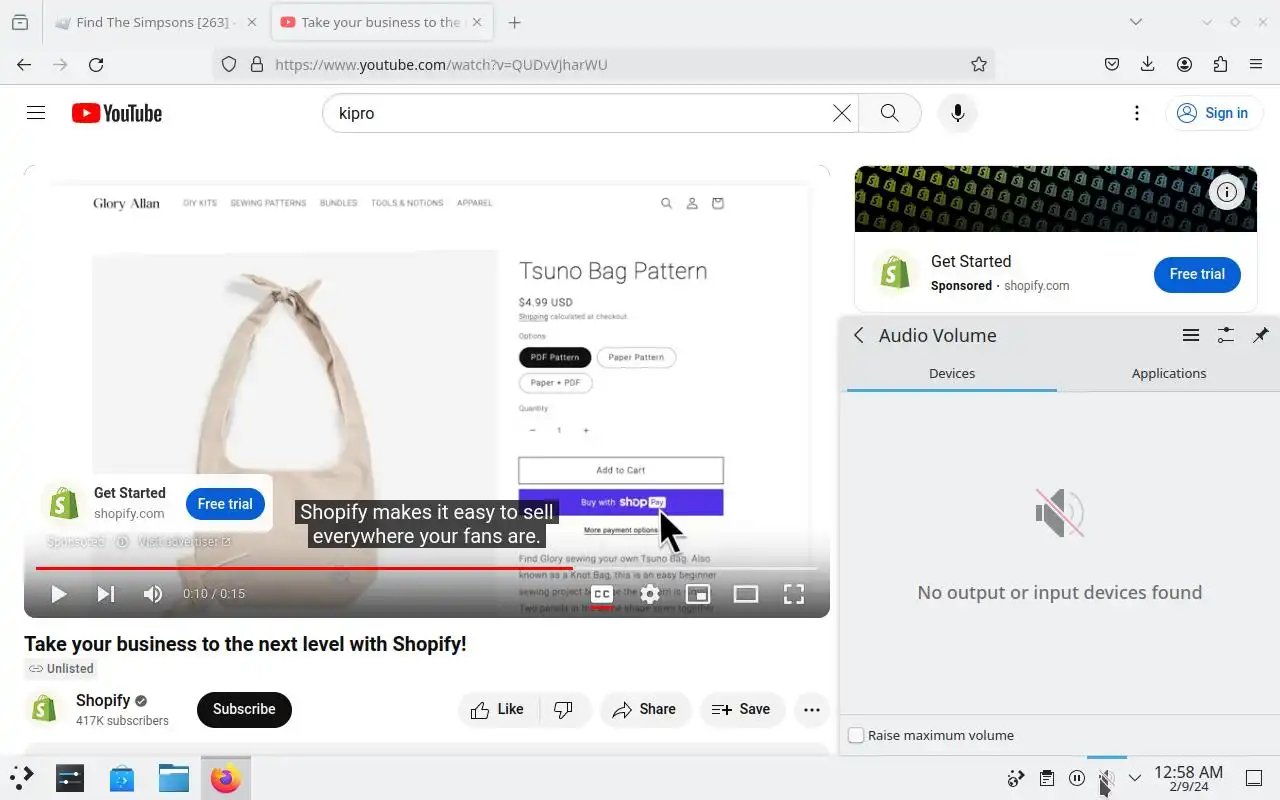Viewport: 1280px width, 800px height.
Task: Go to the YouTube home logo
Action: point(117,113)
